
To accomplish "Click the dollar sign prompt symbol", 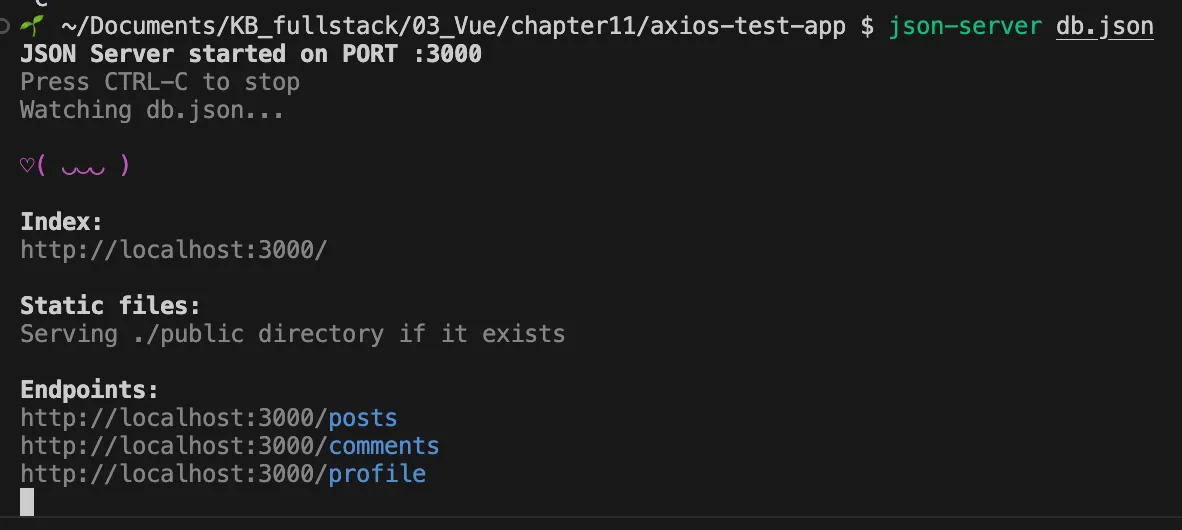I will (x=867, y=26).
